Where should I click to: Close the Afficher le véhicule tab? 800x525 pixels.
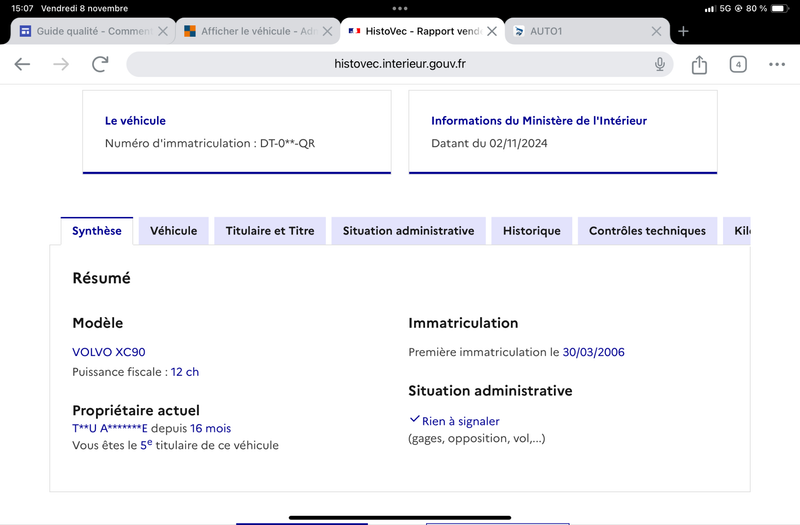(x=328, y=32)
